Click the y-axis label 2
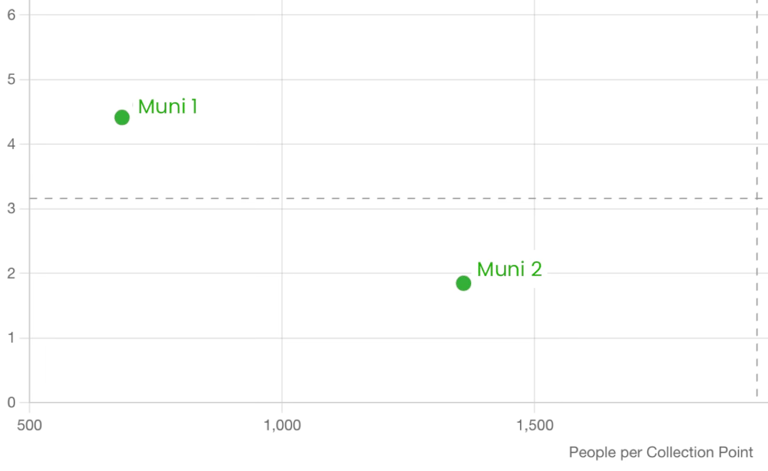 (x=11, y=273)
